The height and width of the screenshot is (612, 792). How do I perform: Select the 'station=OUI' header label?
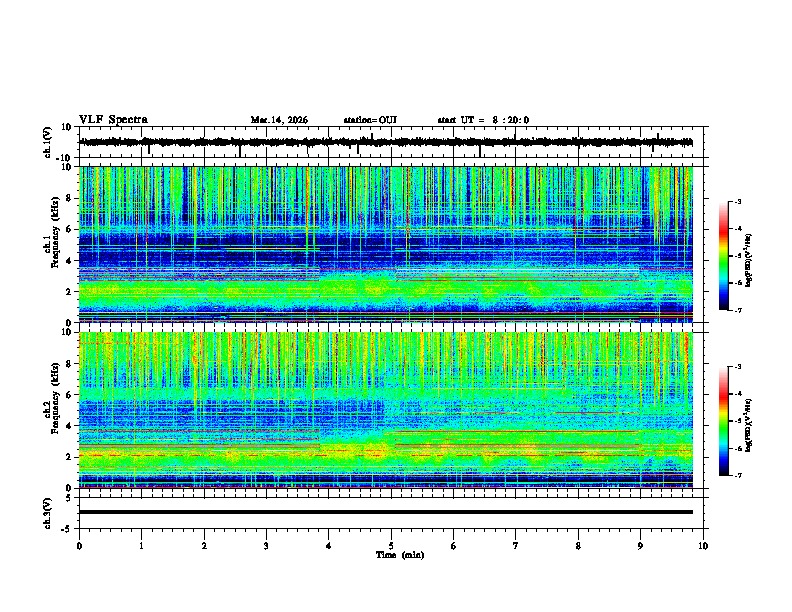click(x=370, y=120)
